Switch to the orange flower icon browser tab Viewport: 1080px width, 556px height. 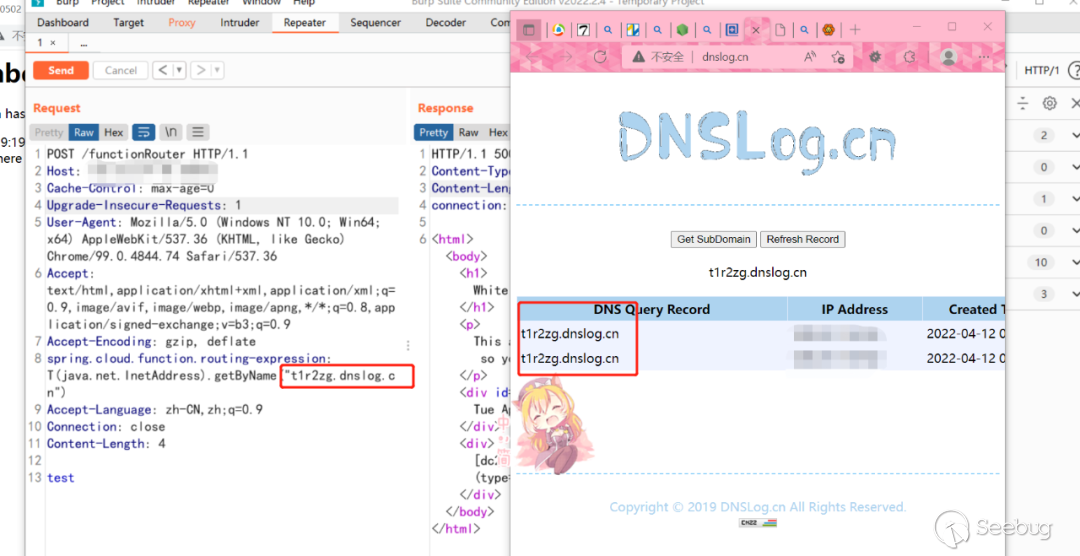coord(829,30)
